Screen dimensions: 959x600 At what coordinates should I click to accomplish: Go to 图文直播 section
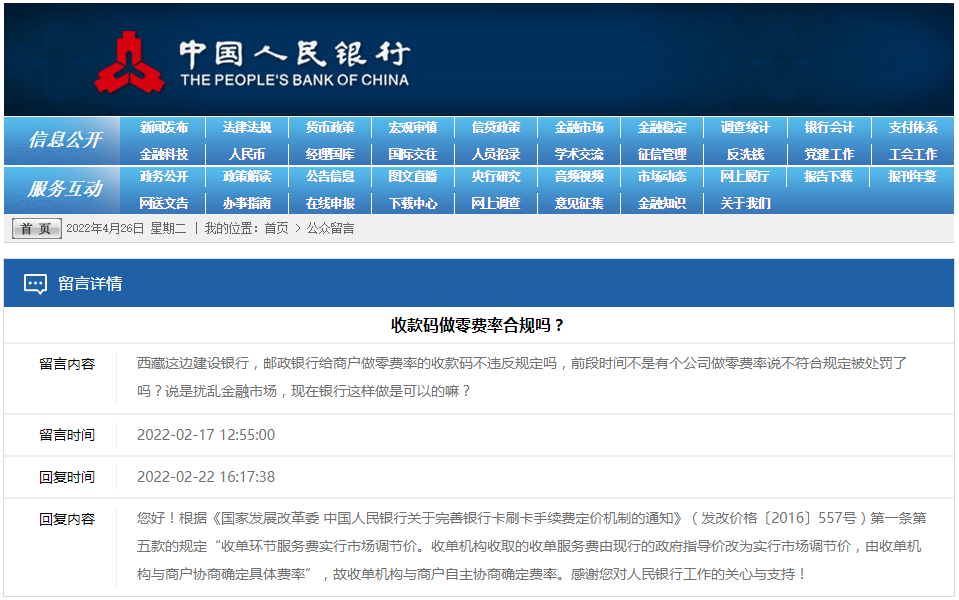tap(413, 176)
